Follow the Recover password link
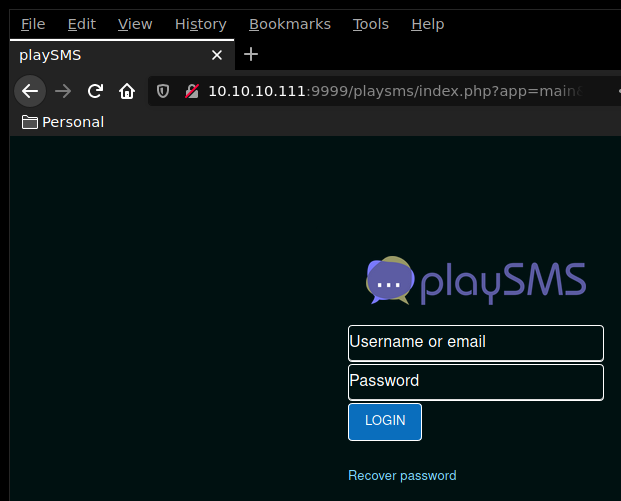Viewport: 621px width, 501px height. [x=402, y=476]
